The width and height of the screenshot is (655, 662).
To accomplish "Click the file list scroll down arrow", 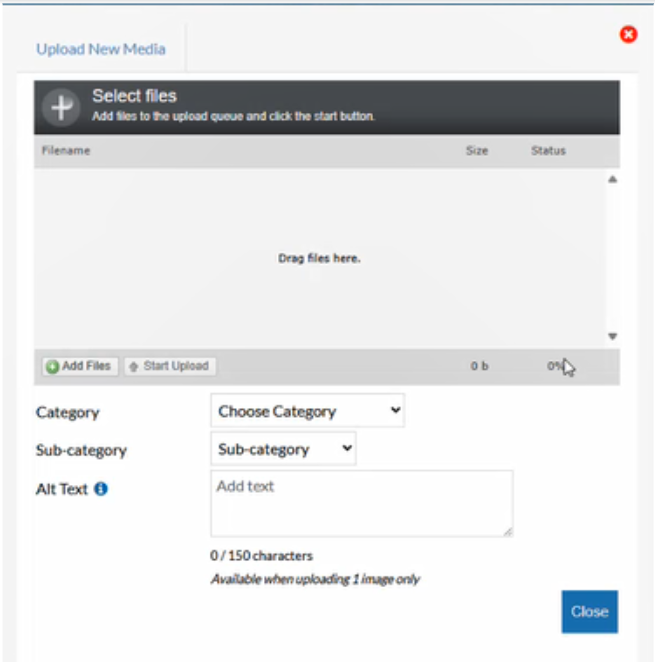I will [612, 337].
